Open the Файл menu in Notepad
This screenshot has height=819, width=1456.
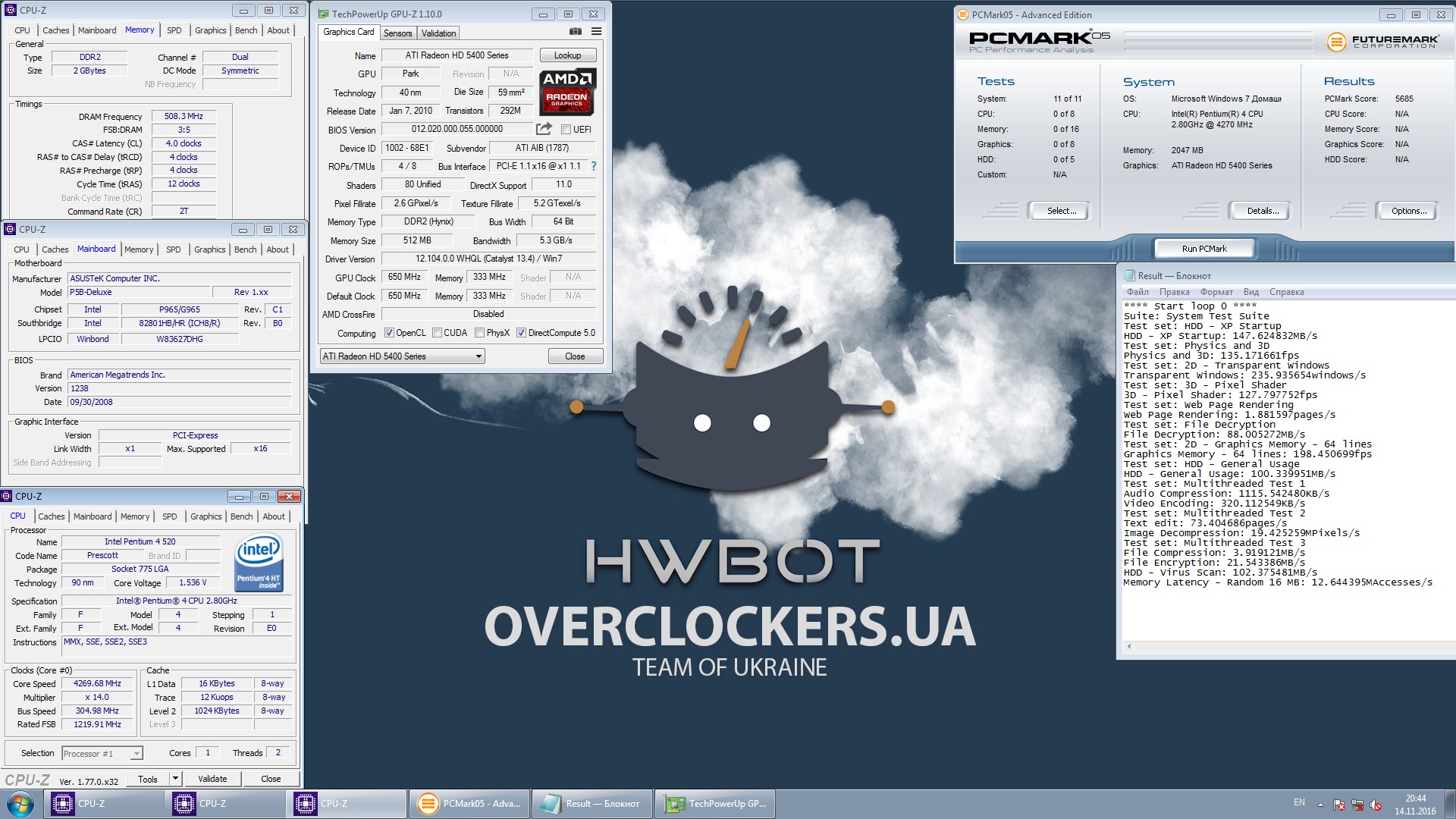1137,292
